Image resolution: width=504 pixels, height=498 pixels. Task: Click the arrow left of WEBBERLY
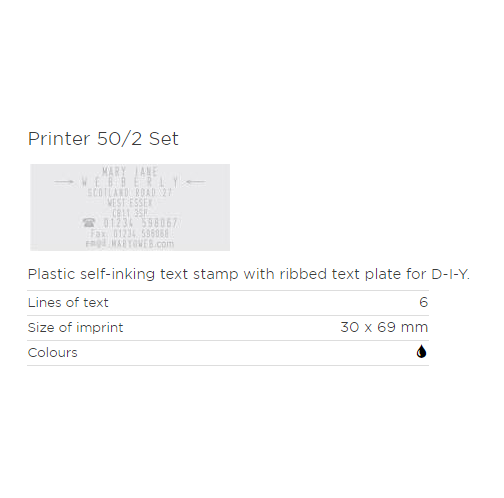pyautogui.click(x=64, y=182)
